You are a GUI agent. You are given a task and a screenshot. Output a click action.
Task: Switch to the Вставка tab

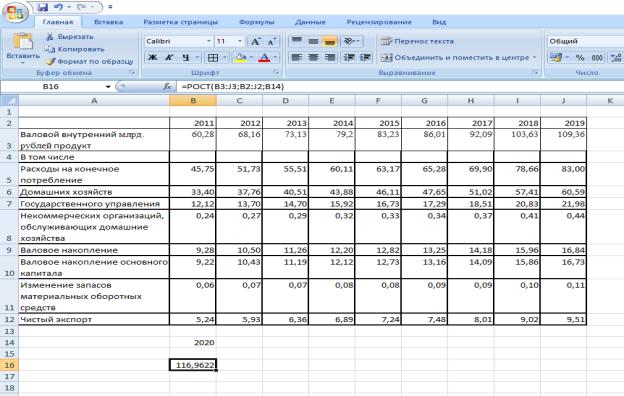108,22
